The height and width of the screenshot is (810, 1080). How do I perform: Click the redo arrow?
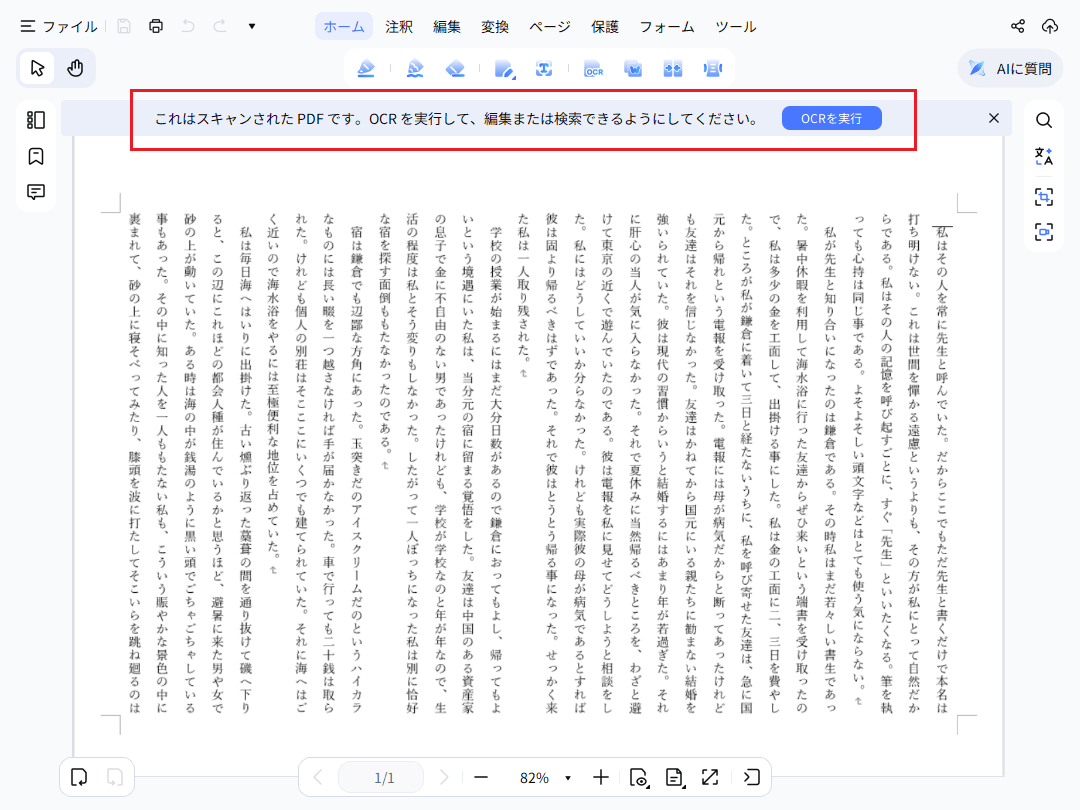[220, 26]
